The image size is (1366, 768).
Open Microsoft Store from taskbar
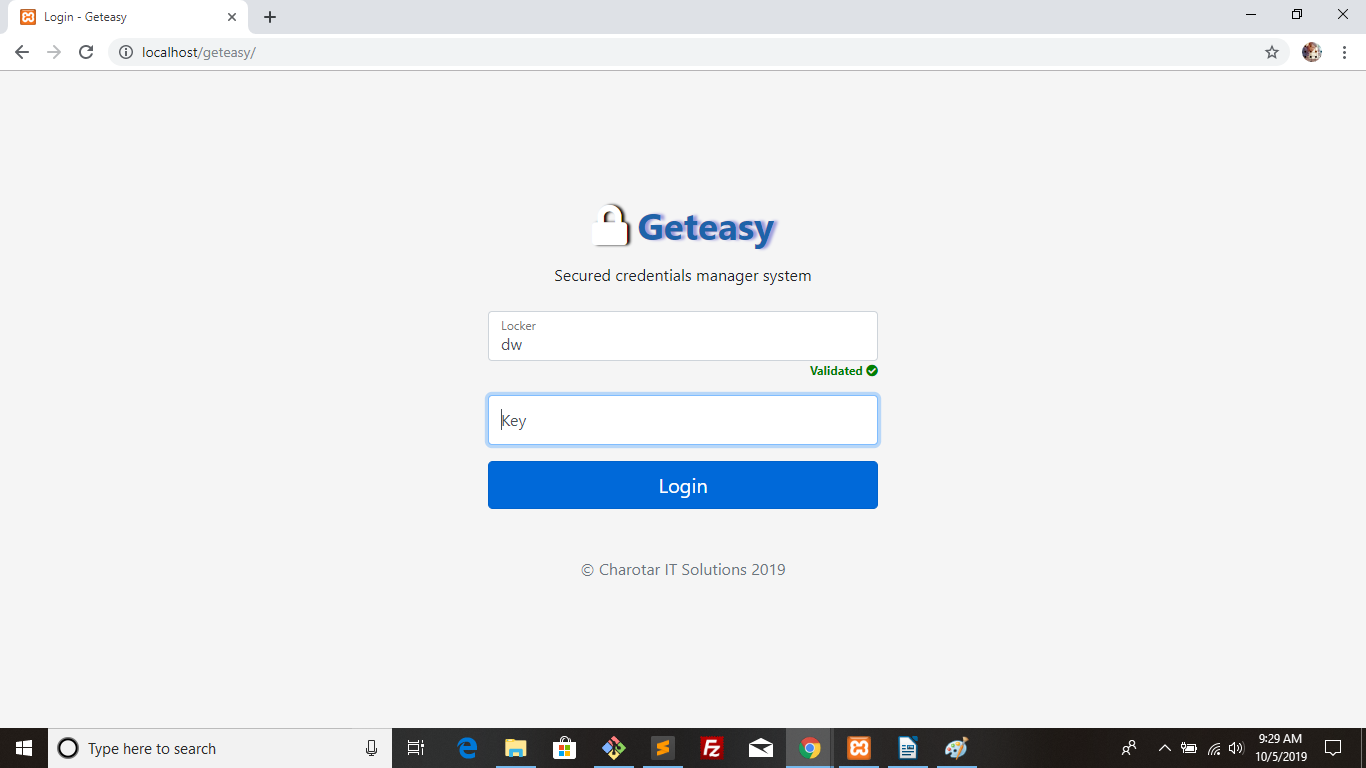(x=564, y=748)
